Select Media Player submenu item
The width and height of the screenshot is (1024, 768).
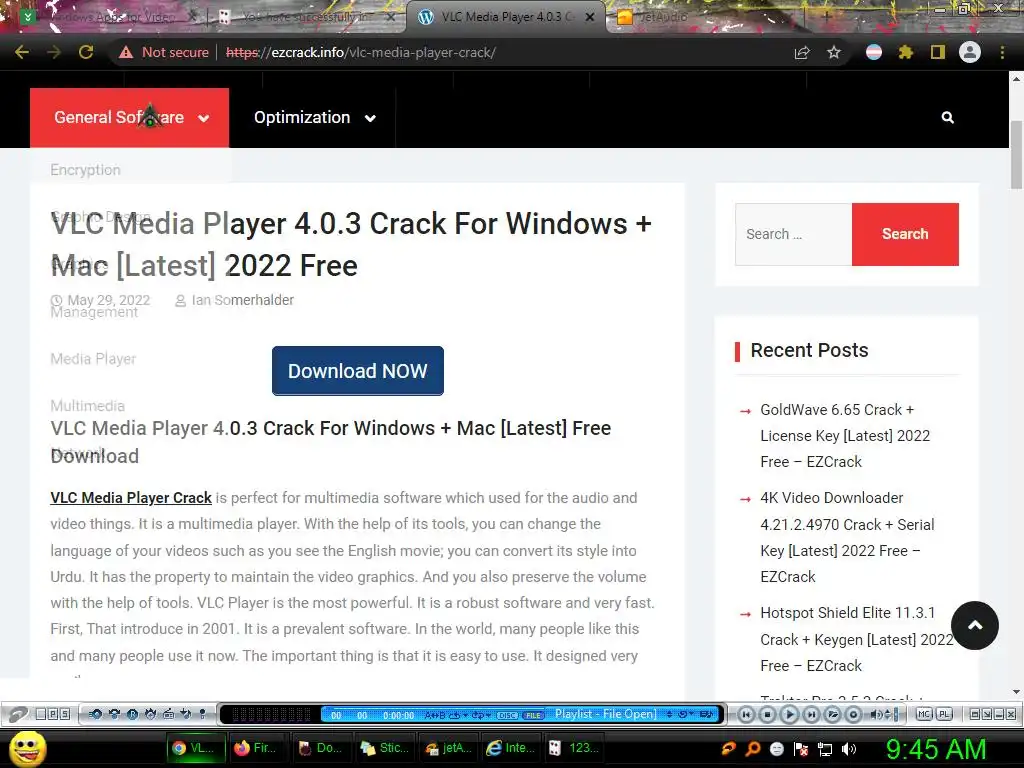93,359
